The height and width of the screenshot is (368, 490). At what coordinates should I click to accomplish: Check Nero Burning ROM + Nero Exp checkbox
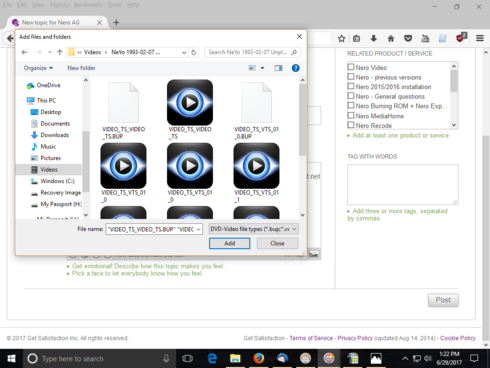click(351, 105)
